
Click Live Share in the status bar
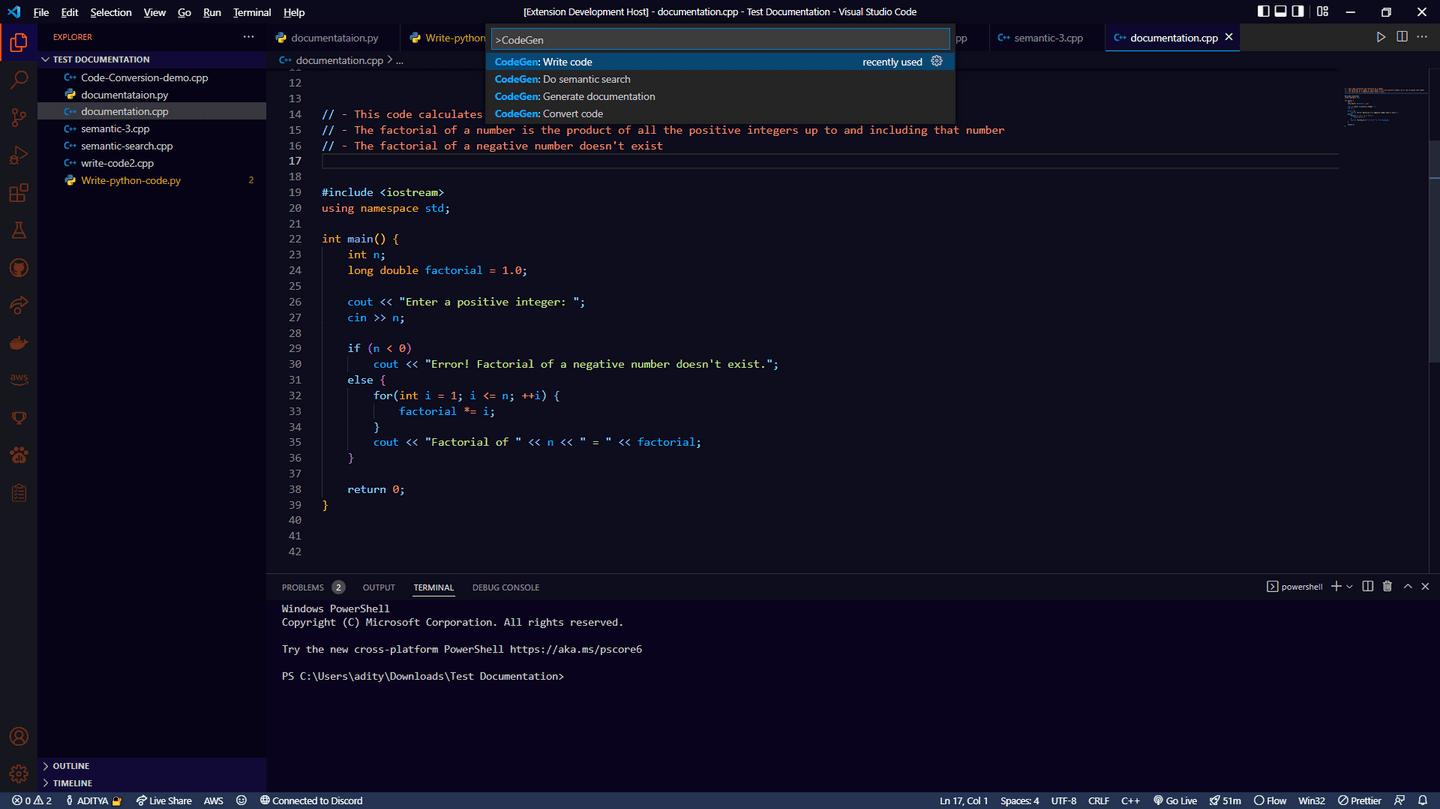pyautogui.click(x=164, y=801)
